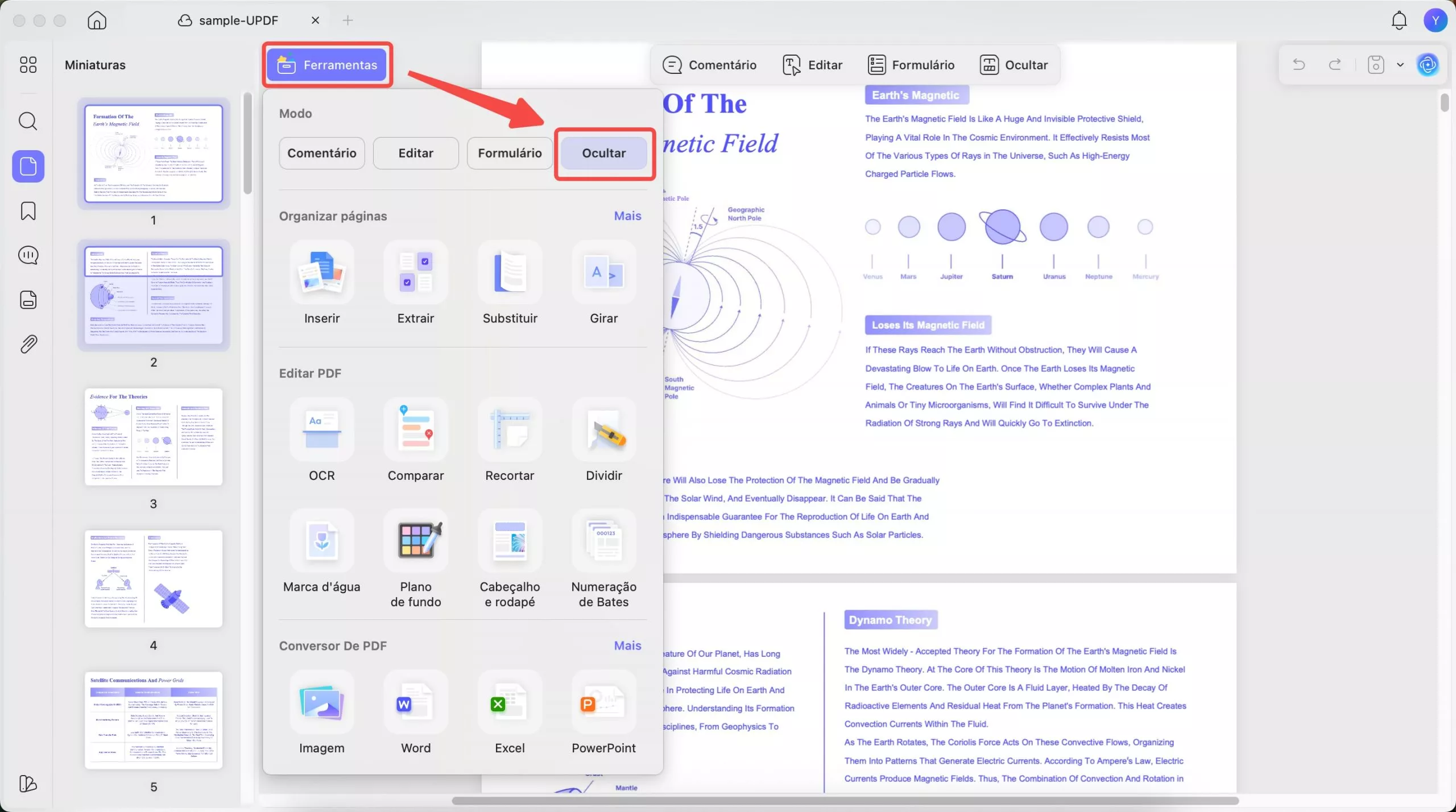Screen dimensions: 1456x812
Task: Select page 1 thumbnail
Action: pyautogui.click(x=154, y=154)
